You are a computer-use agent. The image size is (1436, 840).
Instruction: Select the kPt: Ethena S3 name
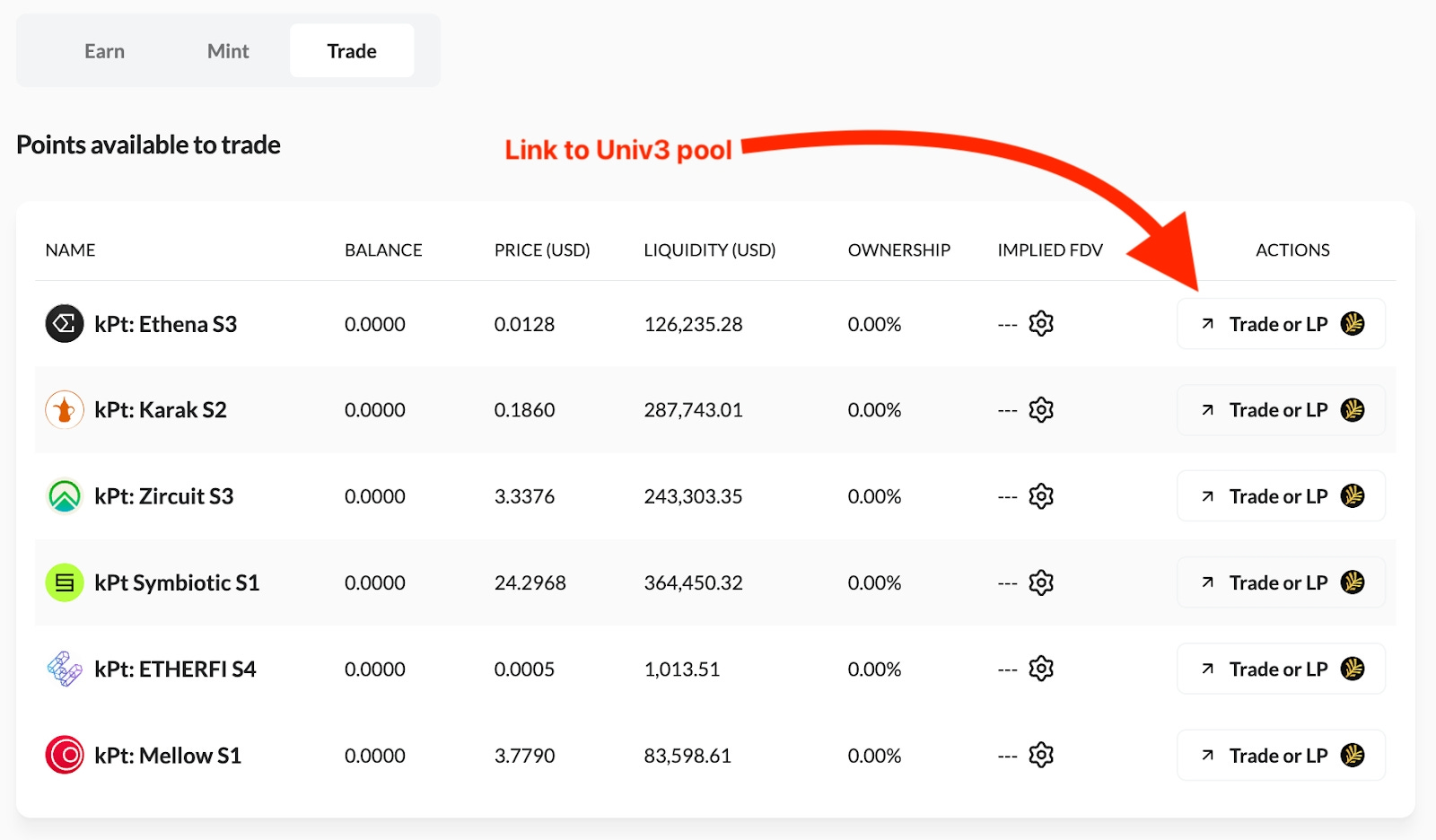point(165,324)
